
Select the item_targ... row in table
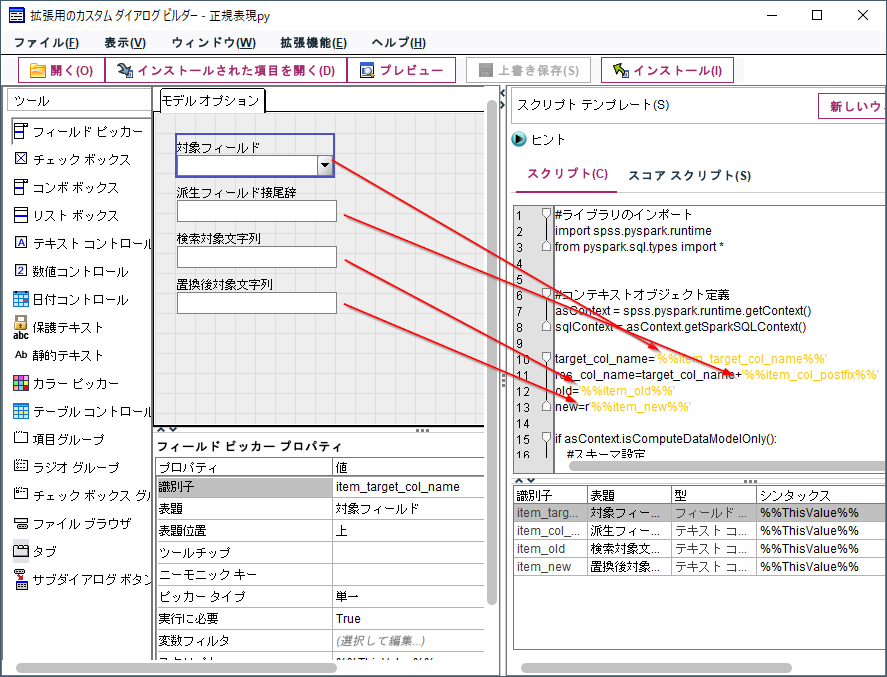[699, 513]
